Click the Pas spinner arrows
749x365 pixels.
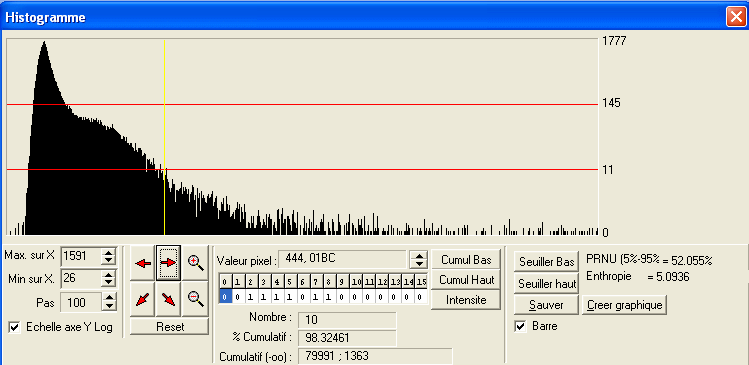click(109, 302)
